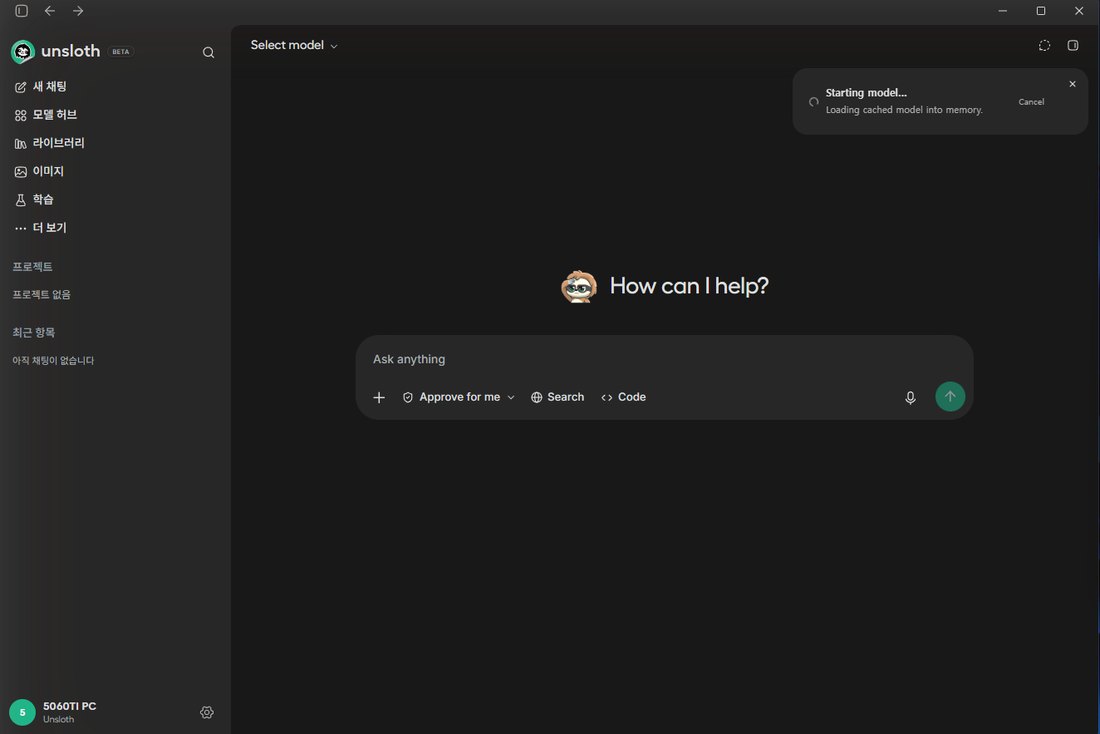Image resolution: width=1100 pixels, height=734 pixels.
Task: Click the 아직 채팅이 없습니다 text
Action: coord(53,361)
